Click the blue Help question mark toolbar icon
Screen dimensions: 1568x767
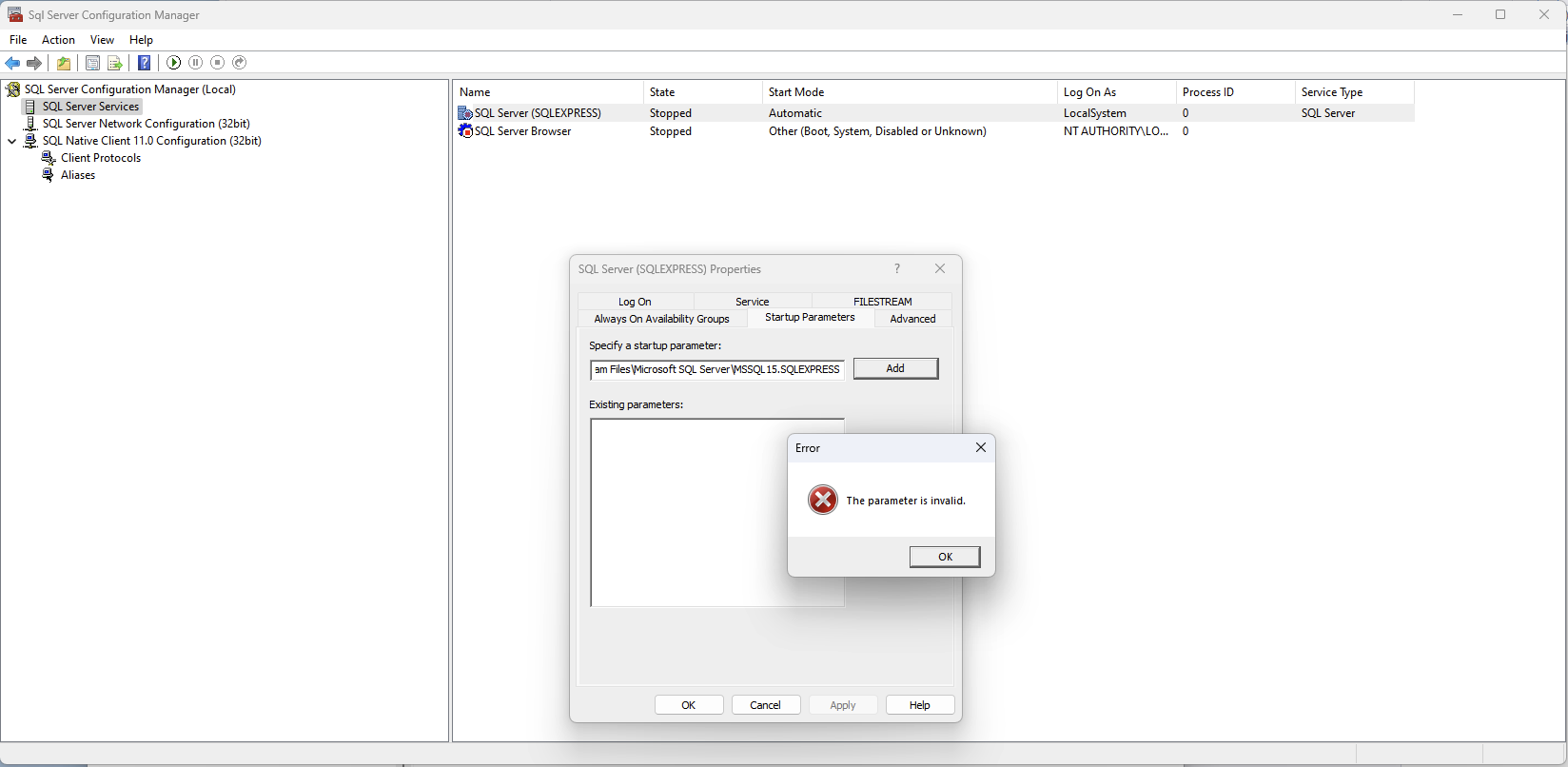point(145,63)
